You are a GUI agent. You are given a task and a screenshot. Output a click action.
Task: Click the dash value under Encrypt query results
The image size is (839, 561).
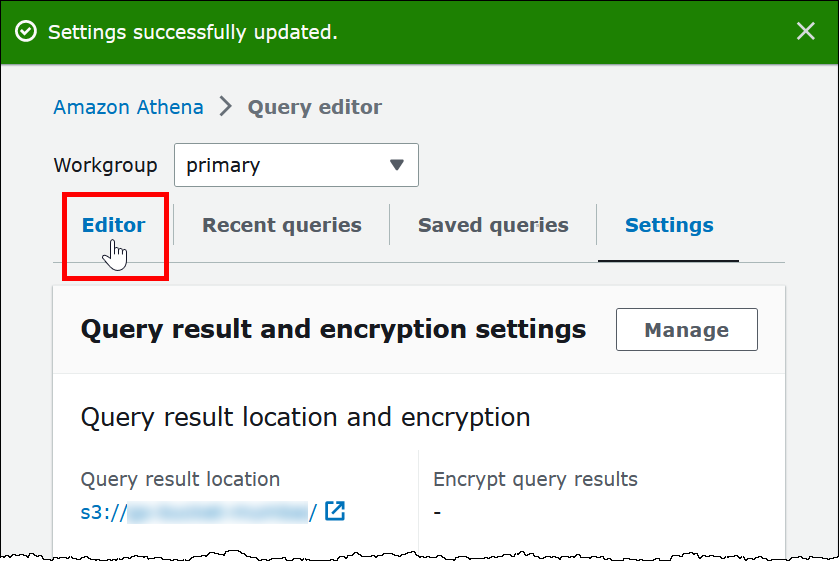click(437, 512)
